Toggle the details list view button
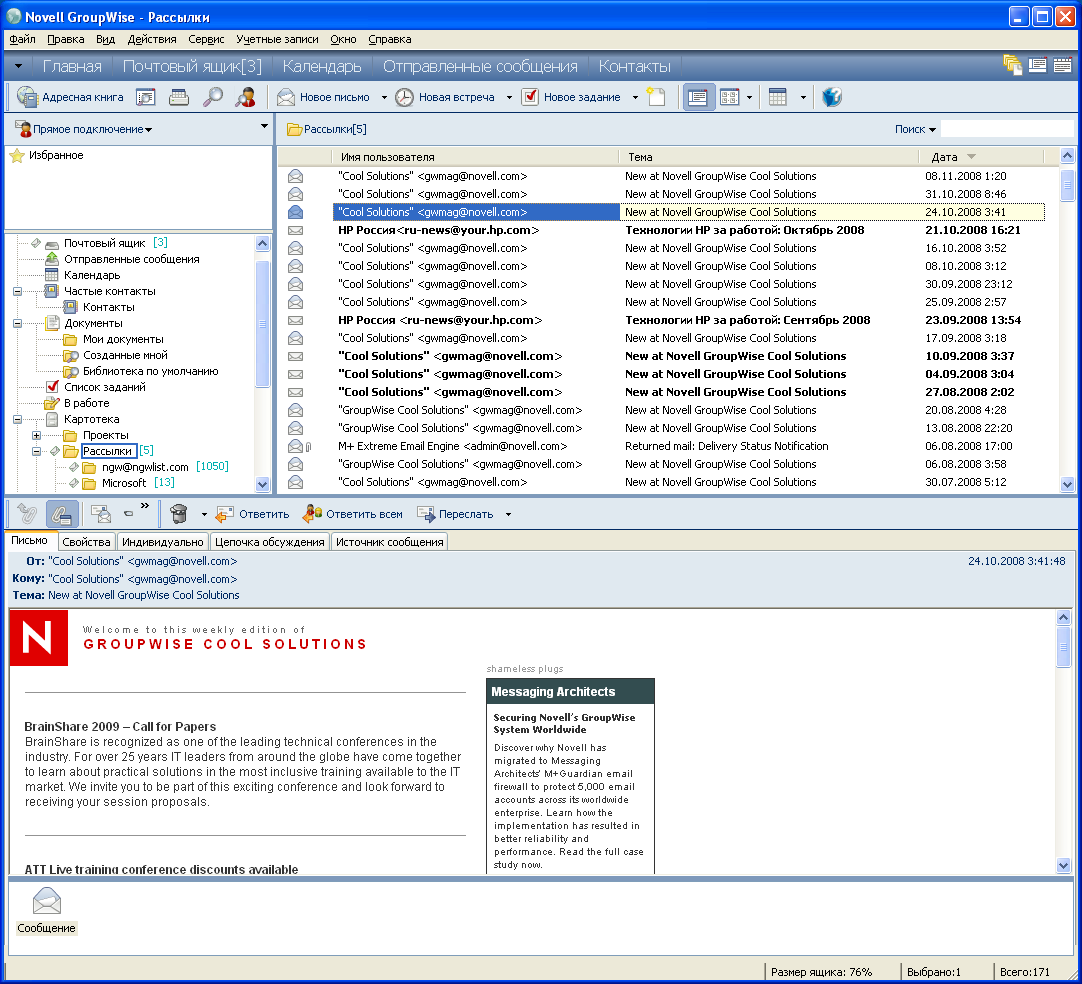The image size is (1082, 984). (x=698, y=97)
